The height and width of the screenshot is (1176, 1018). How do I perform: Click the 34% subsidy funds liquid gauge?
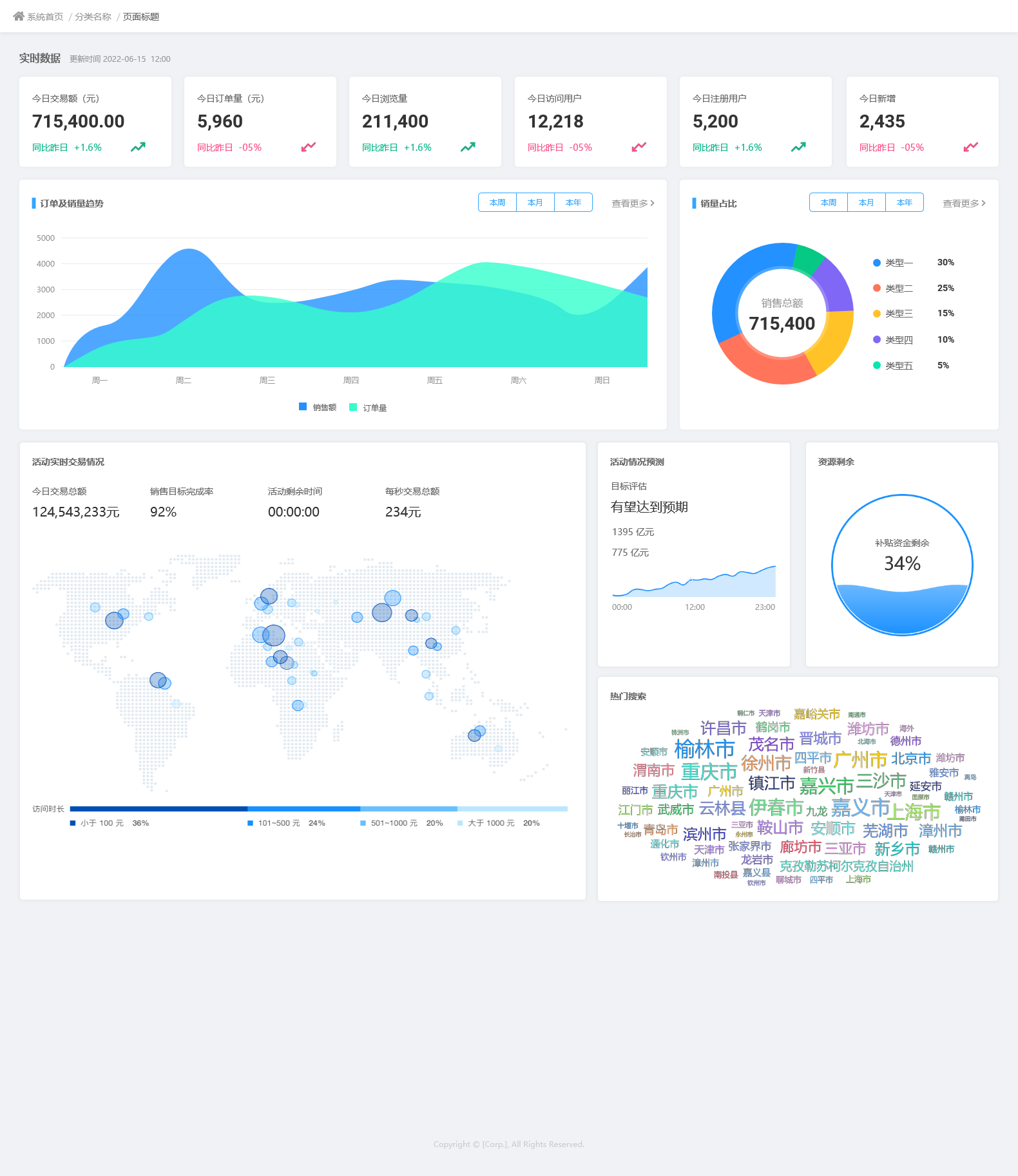[902, 565]
